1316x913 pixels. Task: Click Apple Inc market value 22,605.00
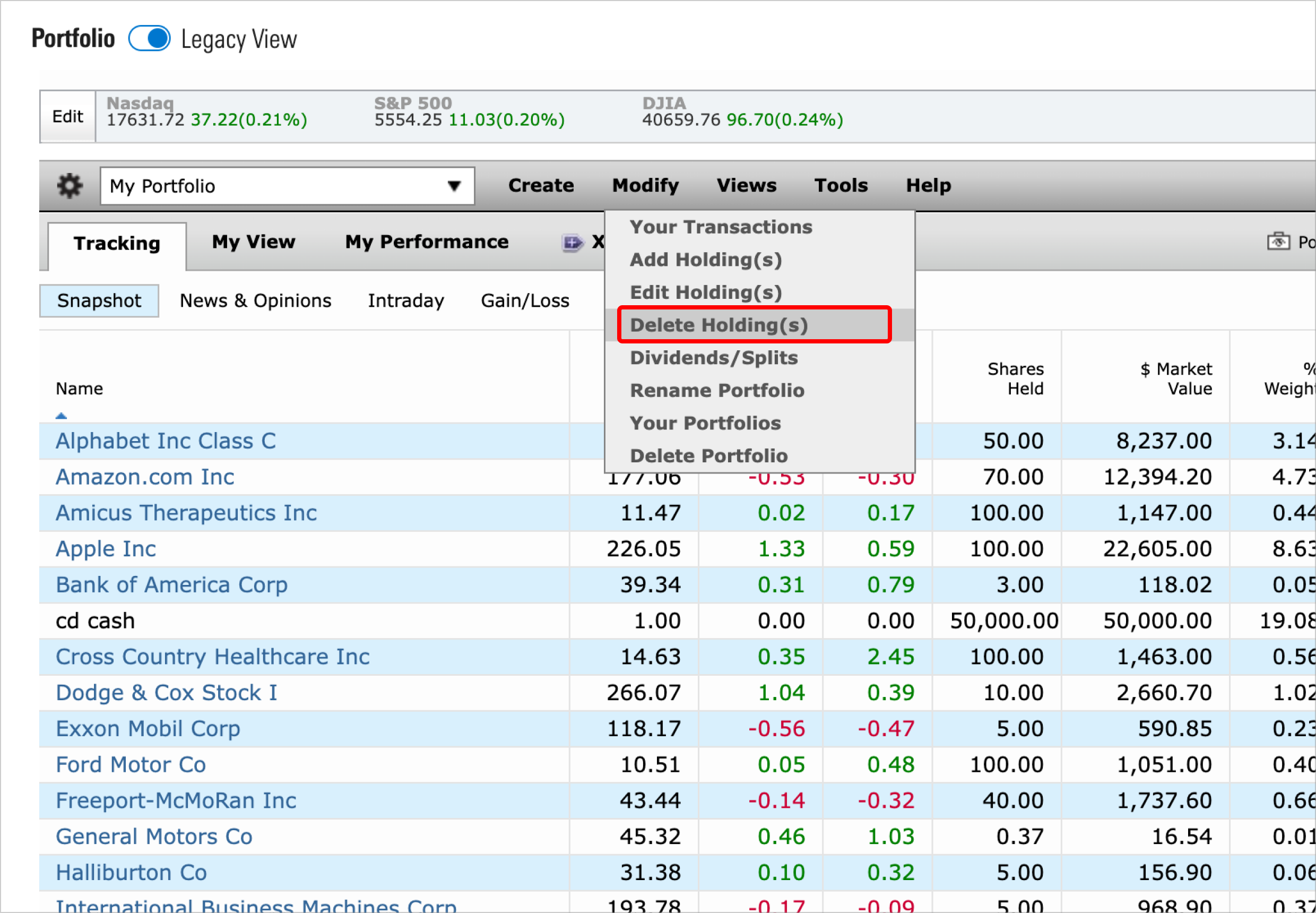1157,549
